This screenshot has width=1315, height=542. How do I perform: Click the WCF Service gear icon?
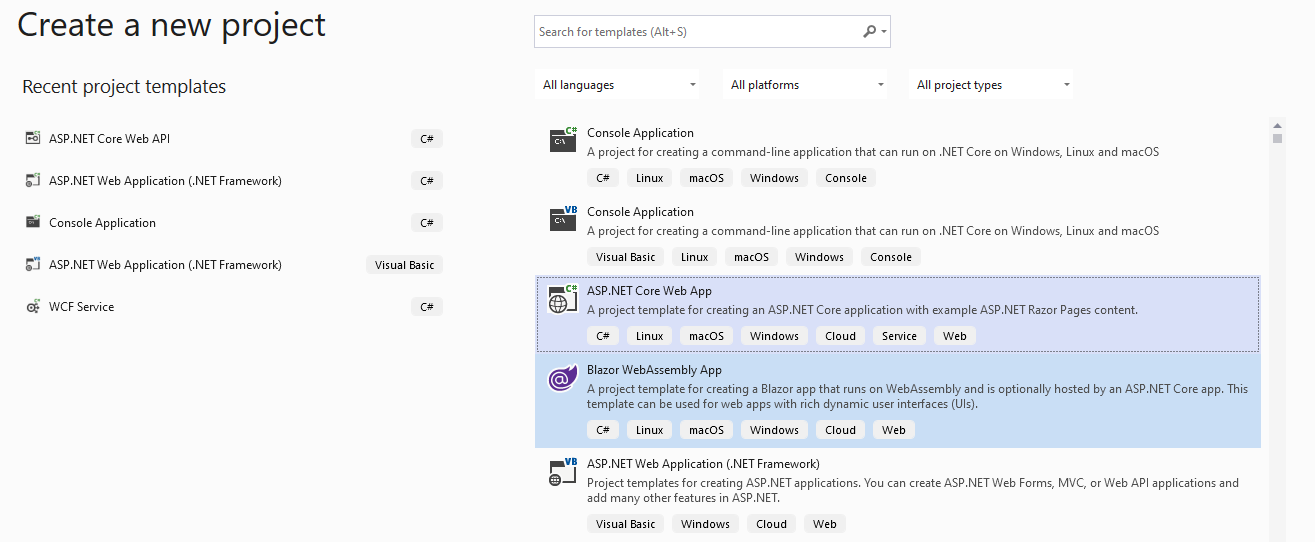[x=33, y=307]
